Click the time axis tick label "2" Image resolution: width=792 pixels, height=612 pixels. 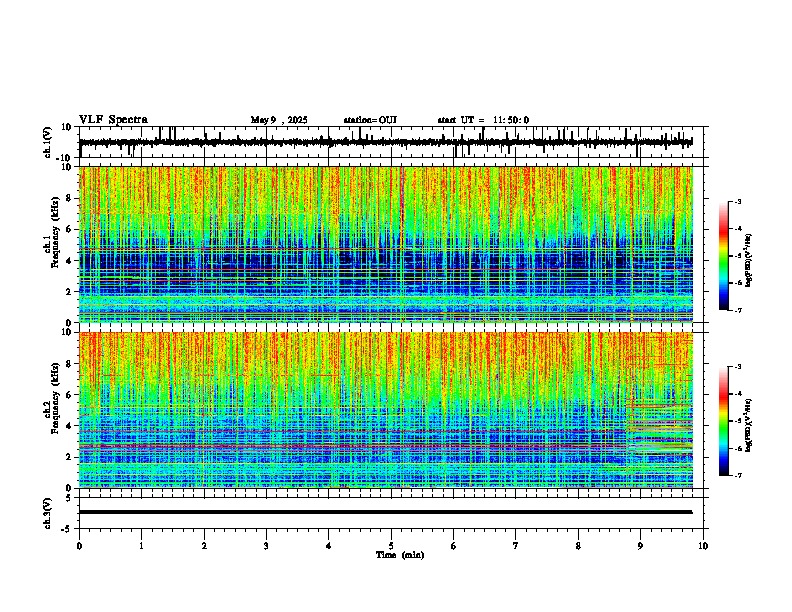[204, 546]
